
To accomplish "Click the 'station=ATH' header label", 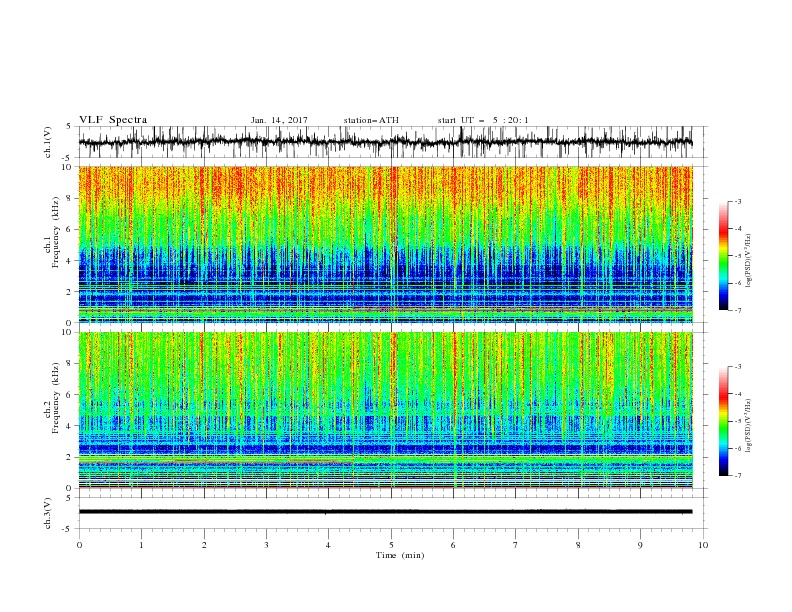I will pos(371,120).
